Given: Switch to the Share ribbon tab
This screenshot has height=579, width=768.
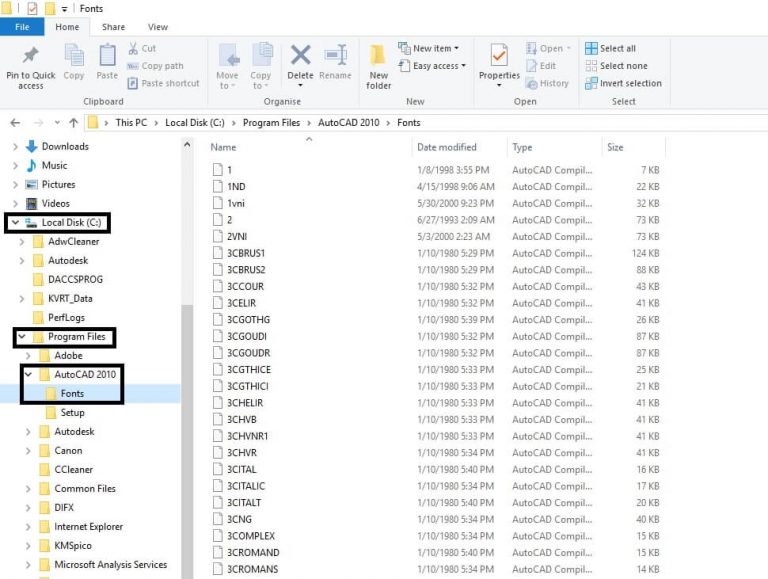Looking at the screenshot, I should [113, 27].
